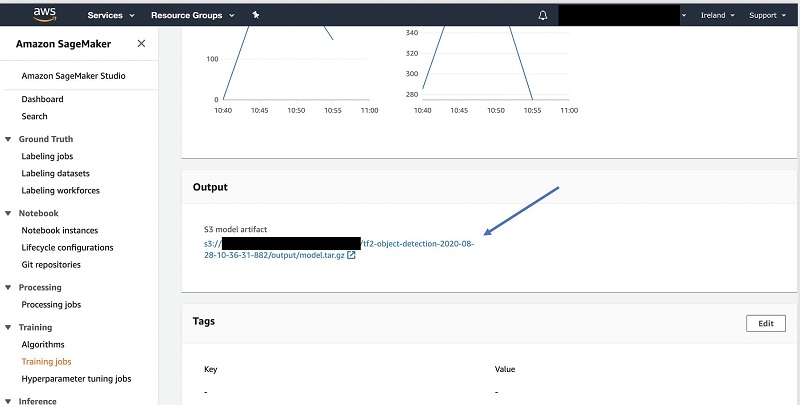The width and height of the screenshot is (800, 405).
Task: Click the AWS logo home icon
Action: click(x=44, y=15)
